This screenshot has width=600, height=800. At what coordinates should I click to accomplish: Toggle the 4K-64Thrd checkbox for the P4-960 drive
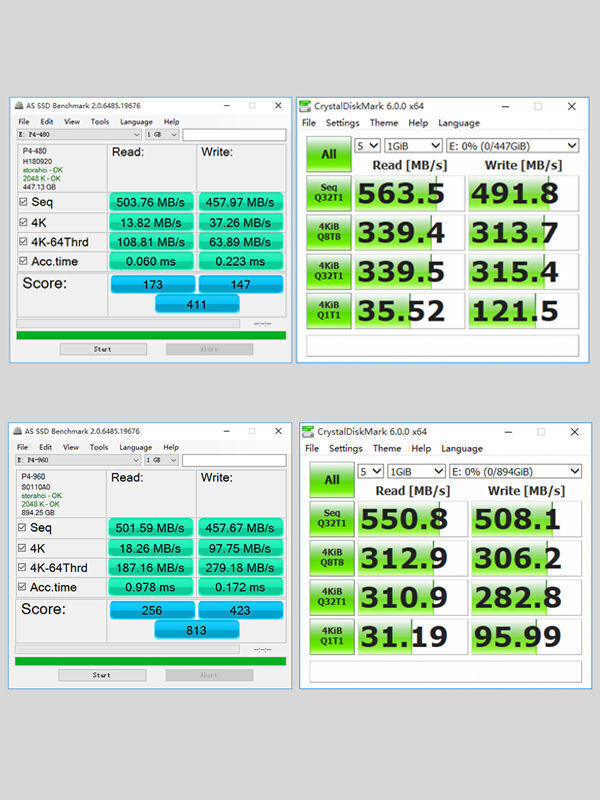[x=24, y=568]
